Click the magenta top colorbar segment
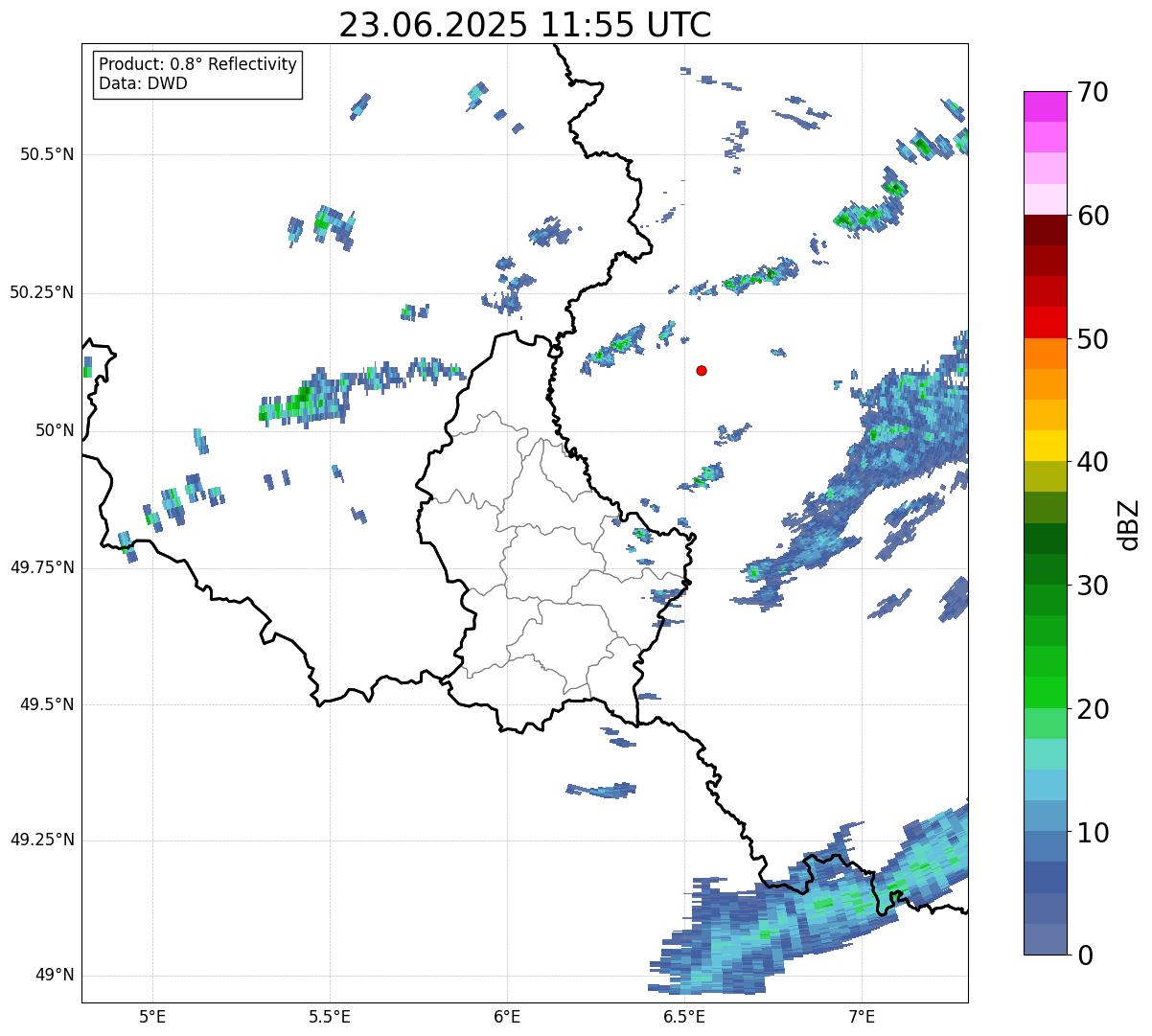The width and height of the screenshot is (1152, 1036). [x=1046, y=106]
